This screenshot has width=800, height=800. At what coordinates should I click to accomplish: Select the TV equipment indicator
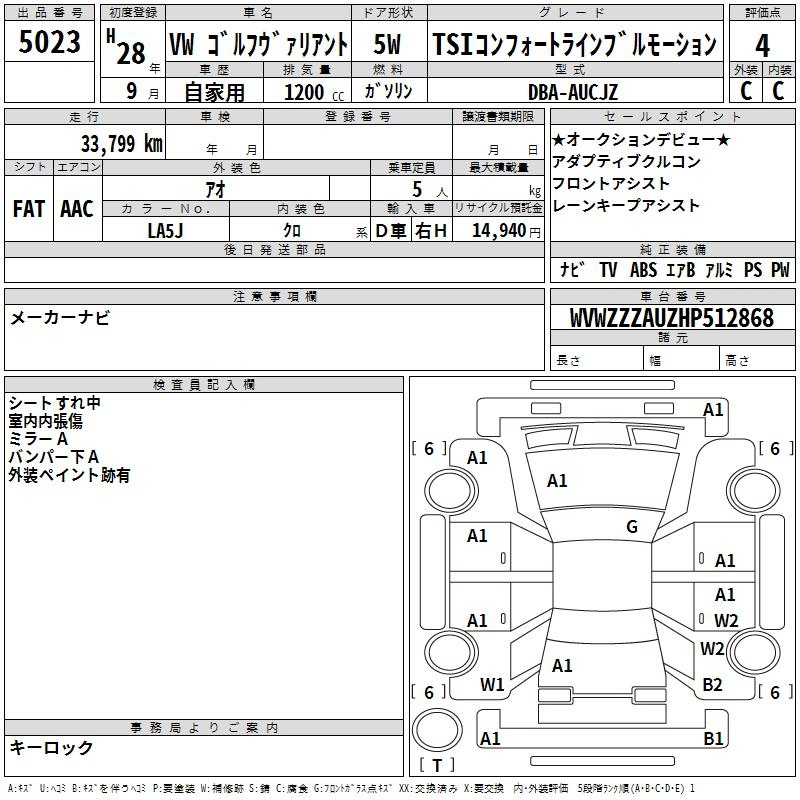(608, 270)
